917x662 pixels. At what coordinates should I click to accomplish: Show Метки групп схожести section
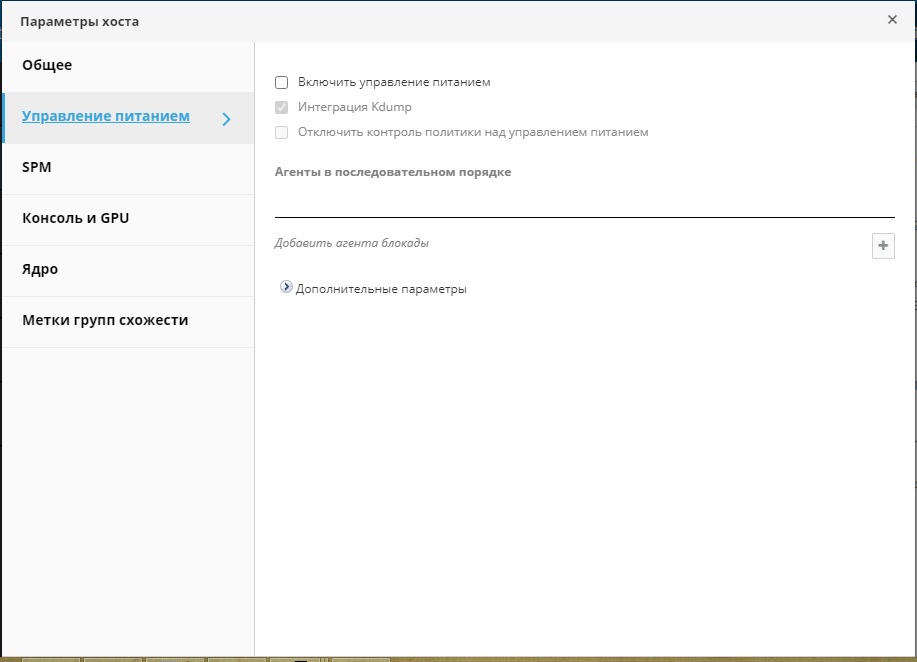coord(105,321)
